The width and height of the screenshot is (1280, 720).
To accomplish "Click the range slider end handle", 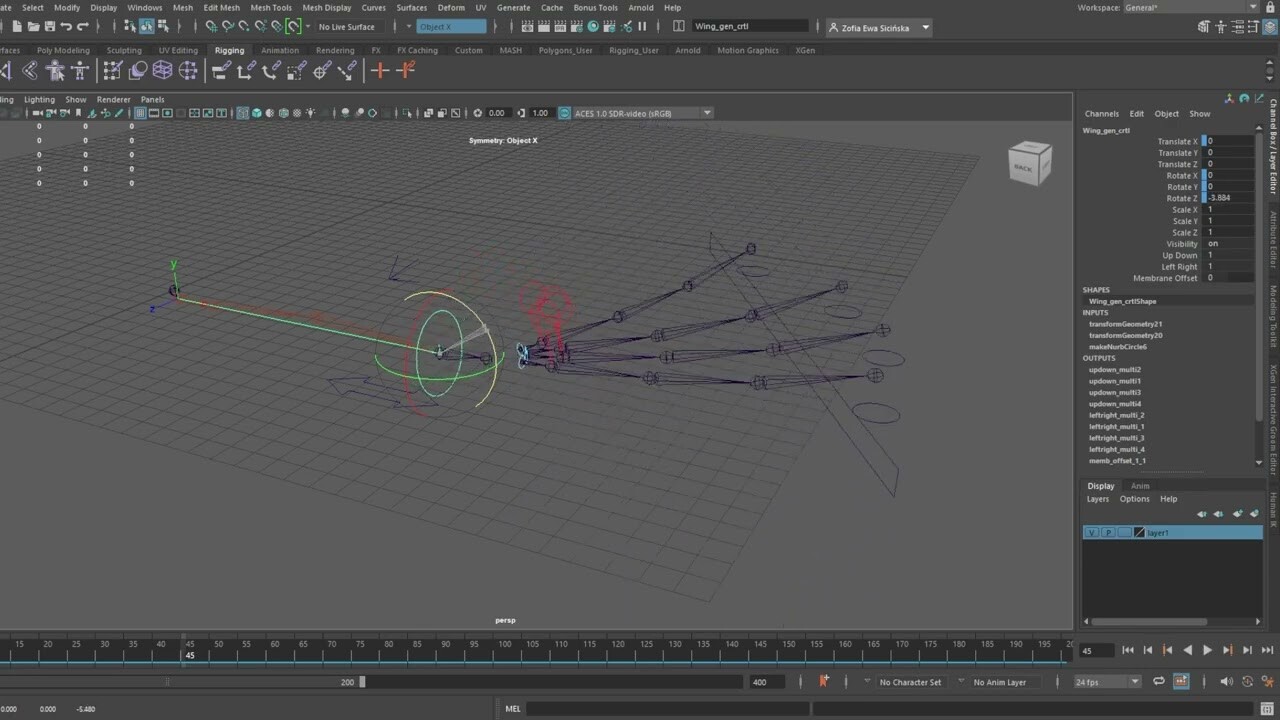I will [x=362, y=682].
